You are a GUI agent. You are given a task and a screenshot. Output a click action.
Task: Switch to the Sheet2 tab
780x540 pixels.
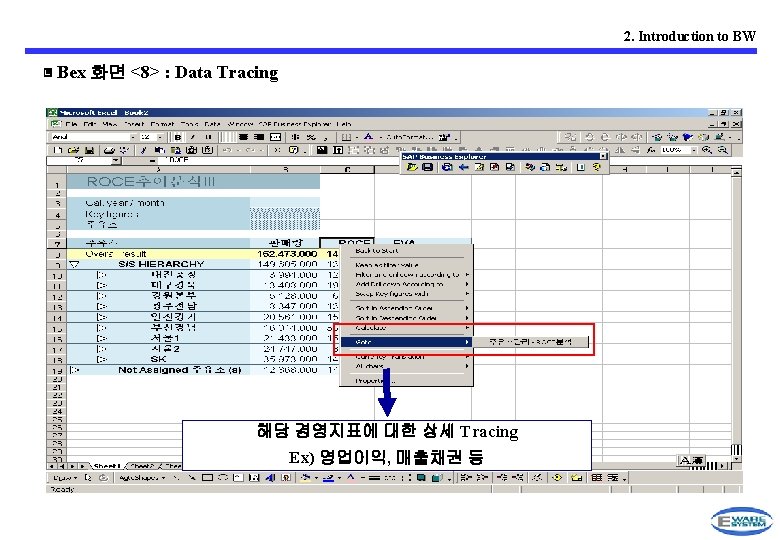coord(143,466)
